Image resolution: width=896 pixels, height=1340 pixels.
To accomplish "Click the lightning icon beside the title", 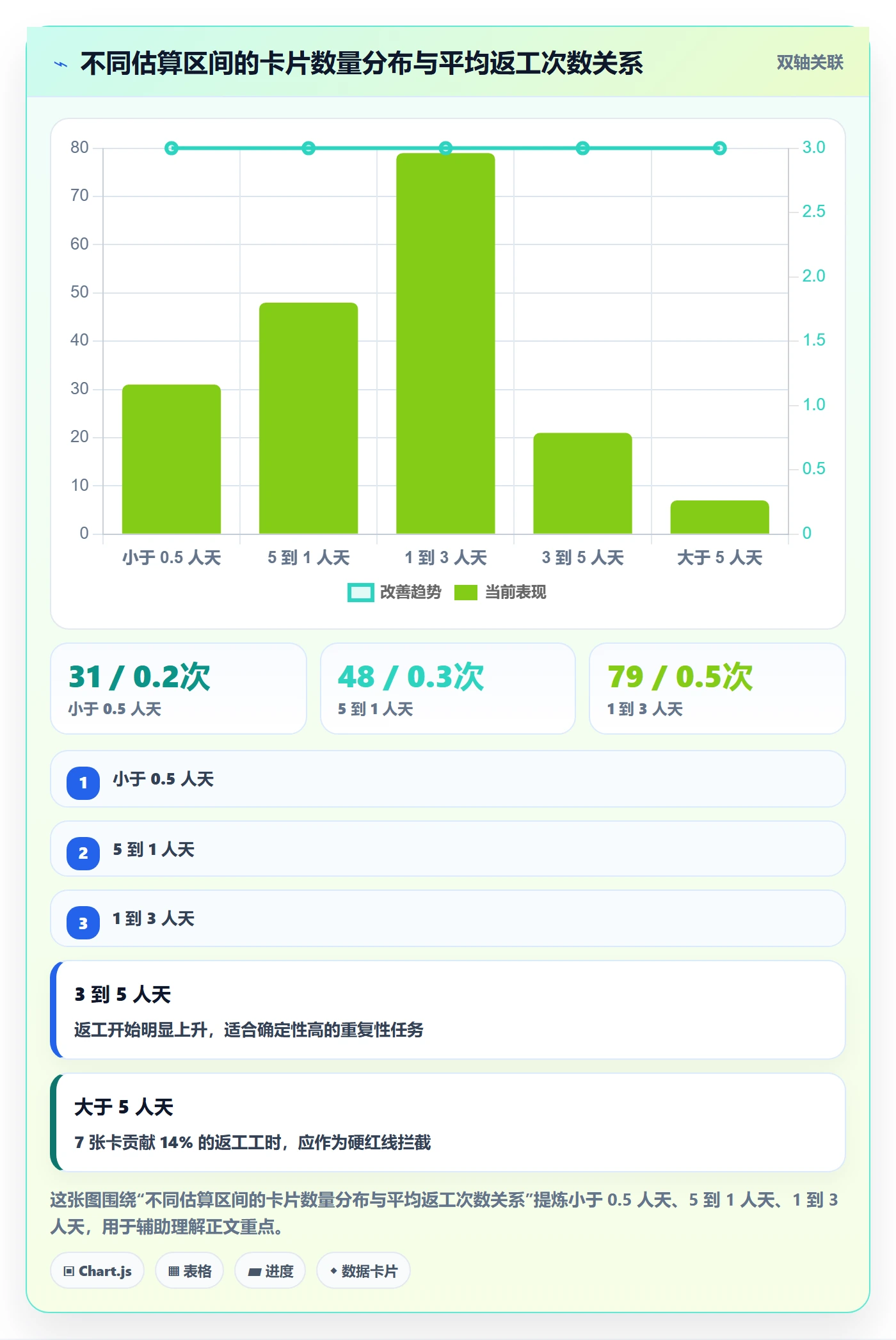I will coord(61,64).
